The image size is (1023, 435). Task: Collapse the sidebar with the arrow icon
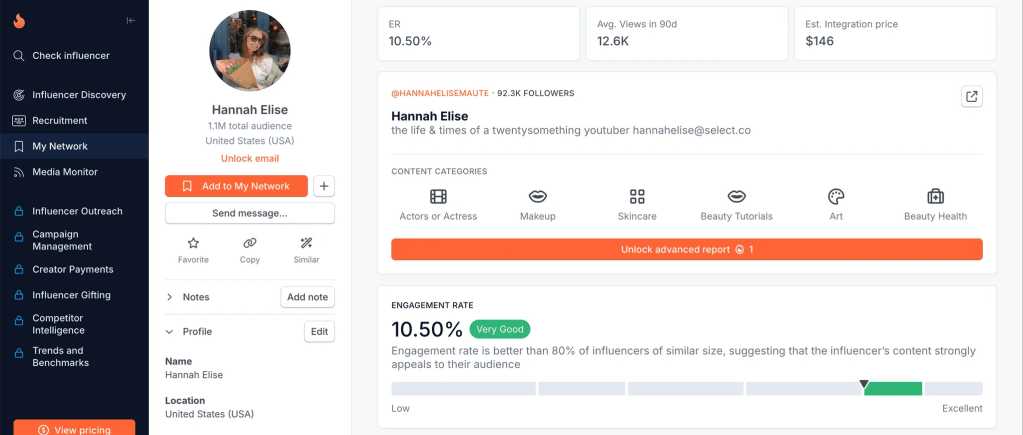131,21
